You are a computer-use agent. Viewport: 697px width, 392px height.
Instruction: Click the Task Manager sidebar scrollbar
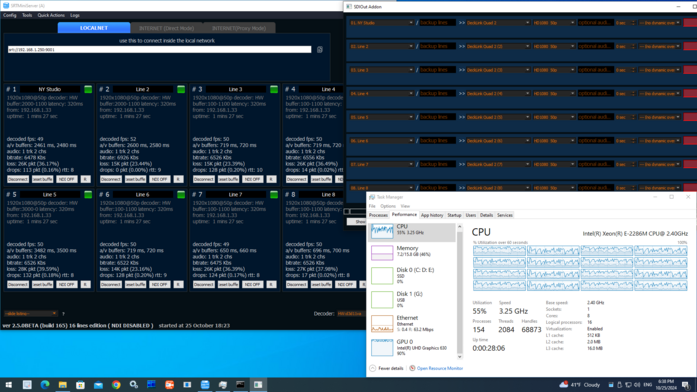(460, 292)
